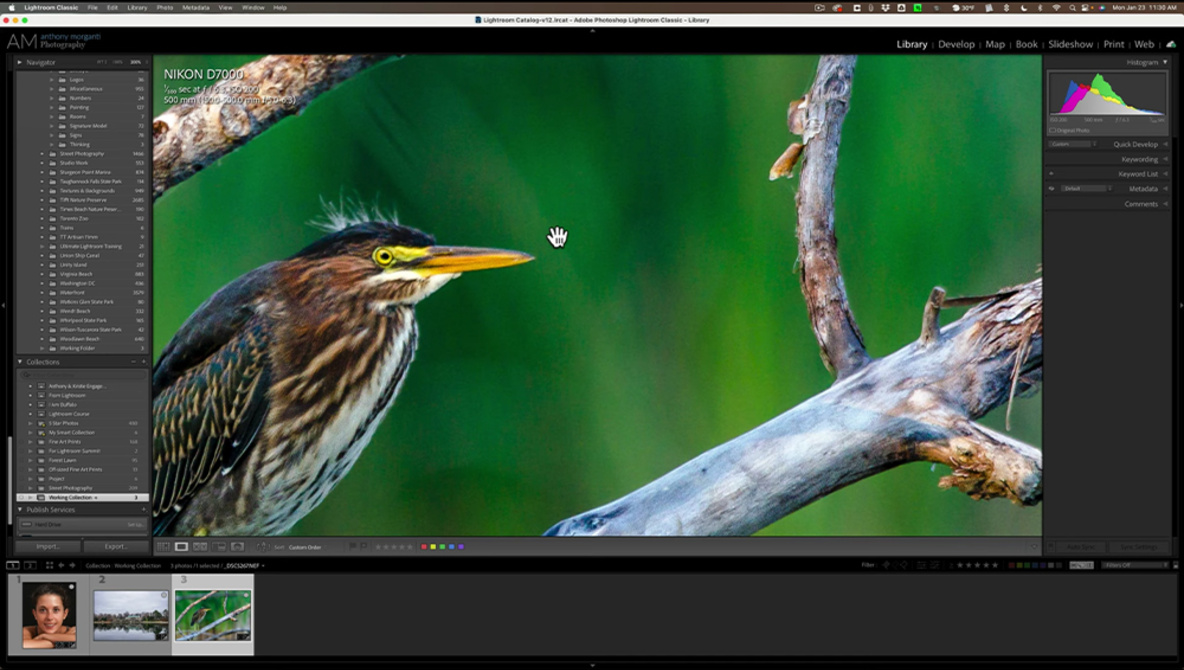Viewport: 1184px width, 670px height.
Task: Toggle the Metadata panel eye icon
Action: coord(1051,189)
